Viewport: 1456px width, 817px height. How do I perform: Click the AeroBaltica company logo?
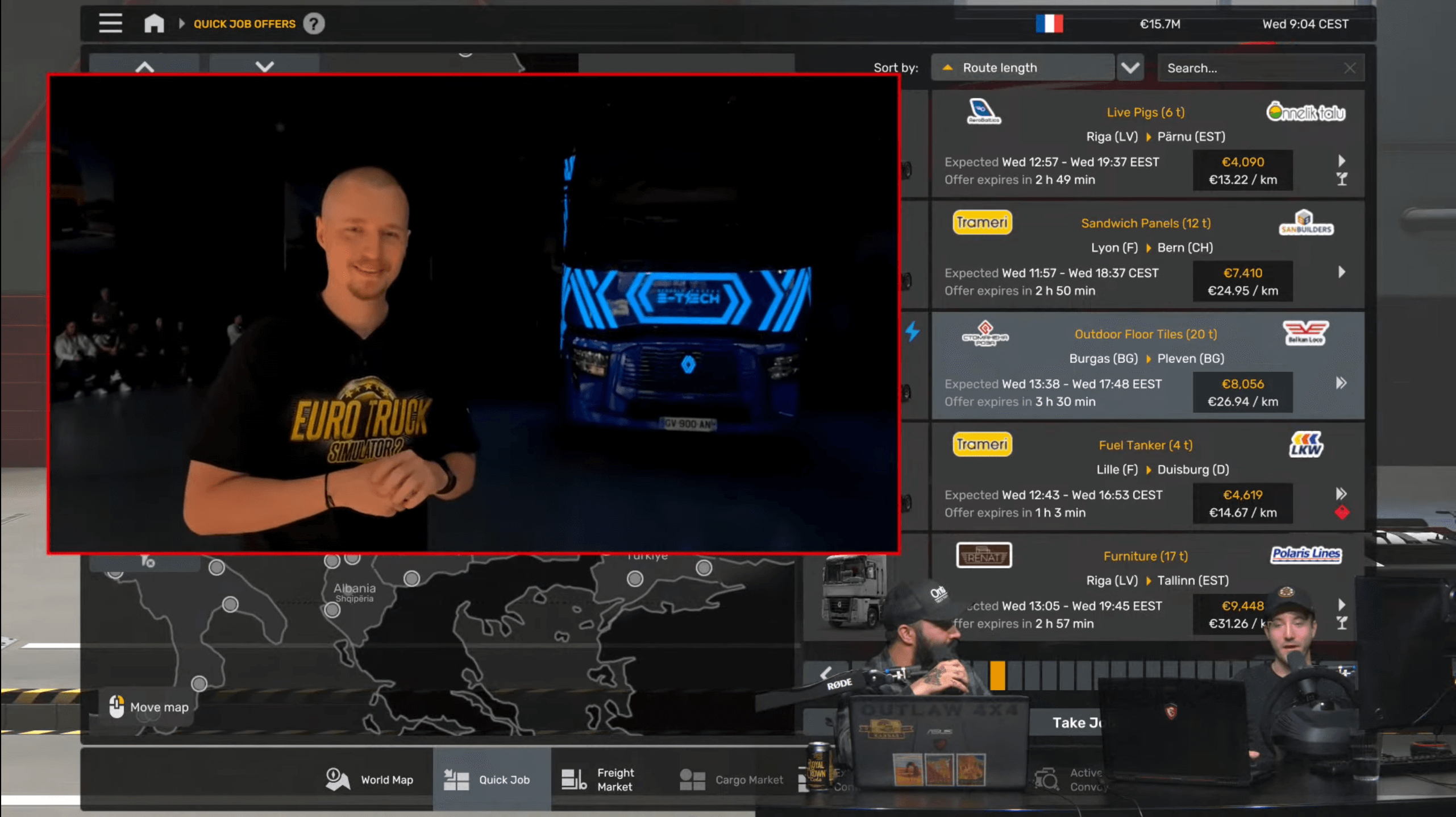coord(984,111)
